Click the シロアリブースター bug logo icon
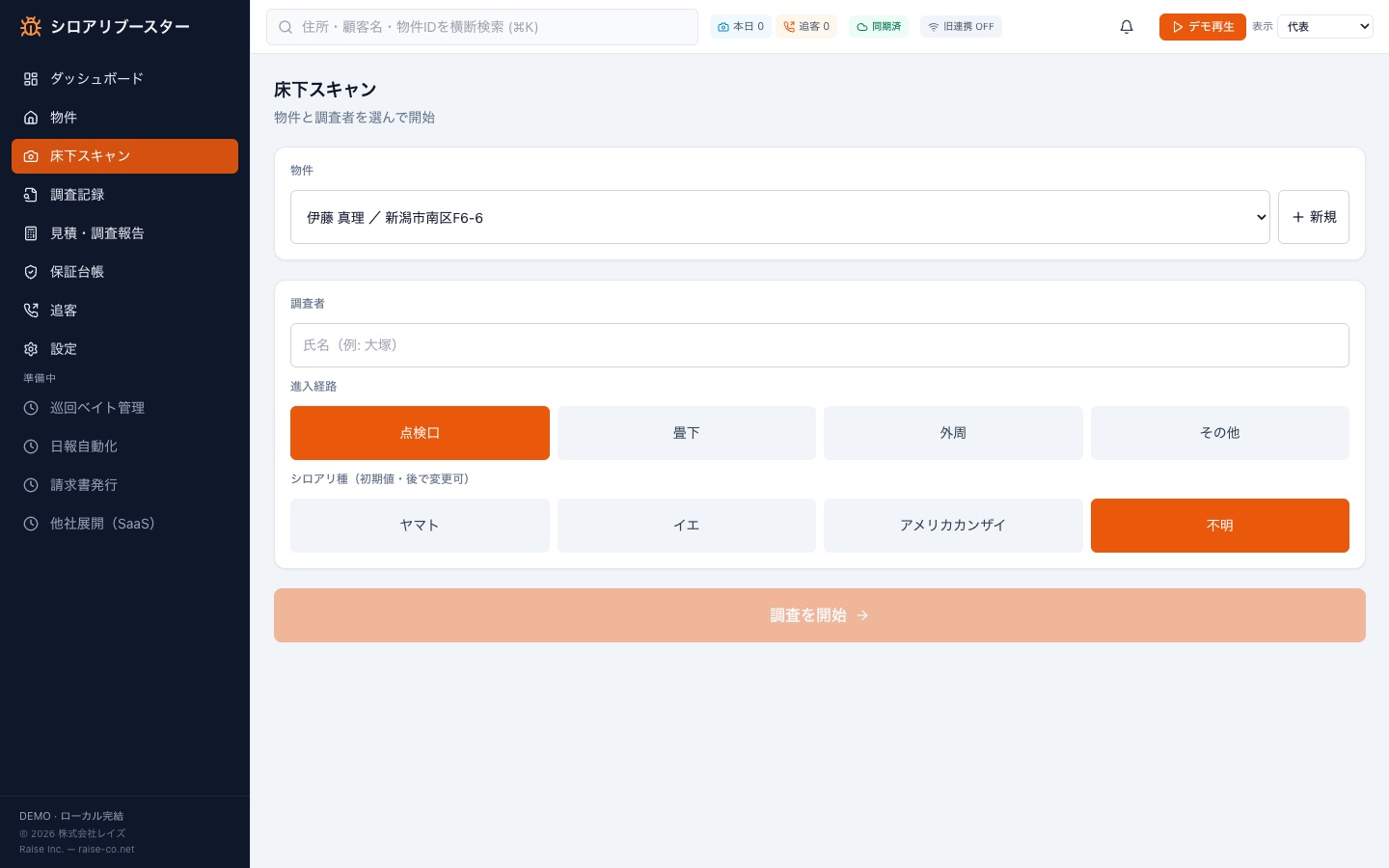Image resolution: width=1389 pixels, height=868 pixels. 31,27
